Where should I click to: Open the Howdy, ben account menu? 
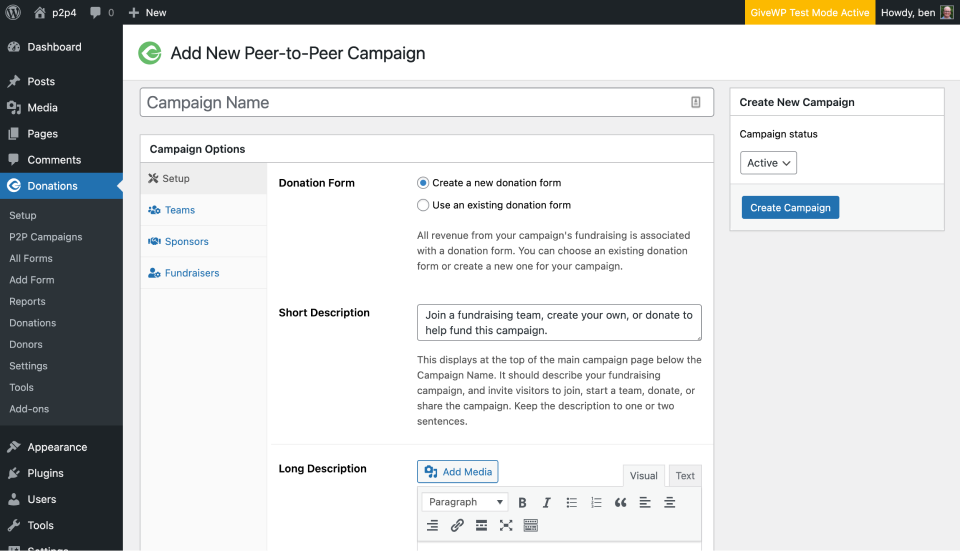click(917, 12)
